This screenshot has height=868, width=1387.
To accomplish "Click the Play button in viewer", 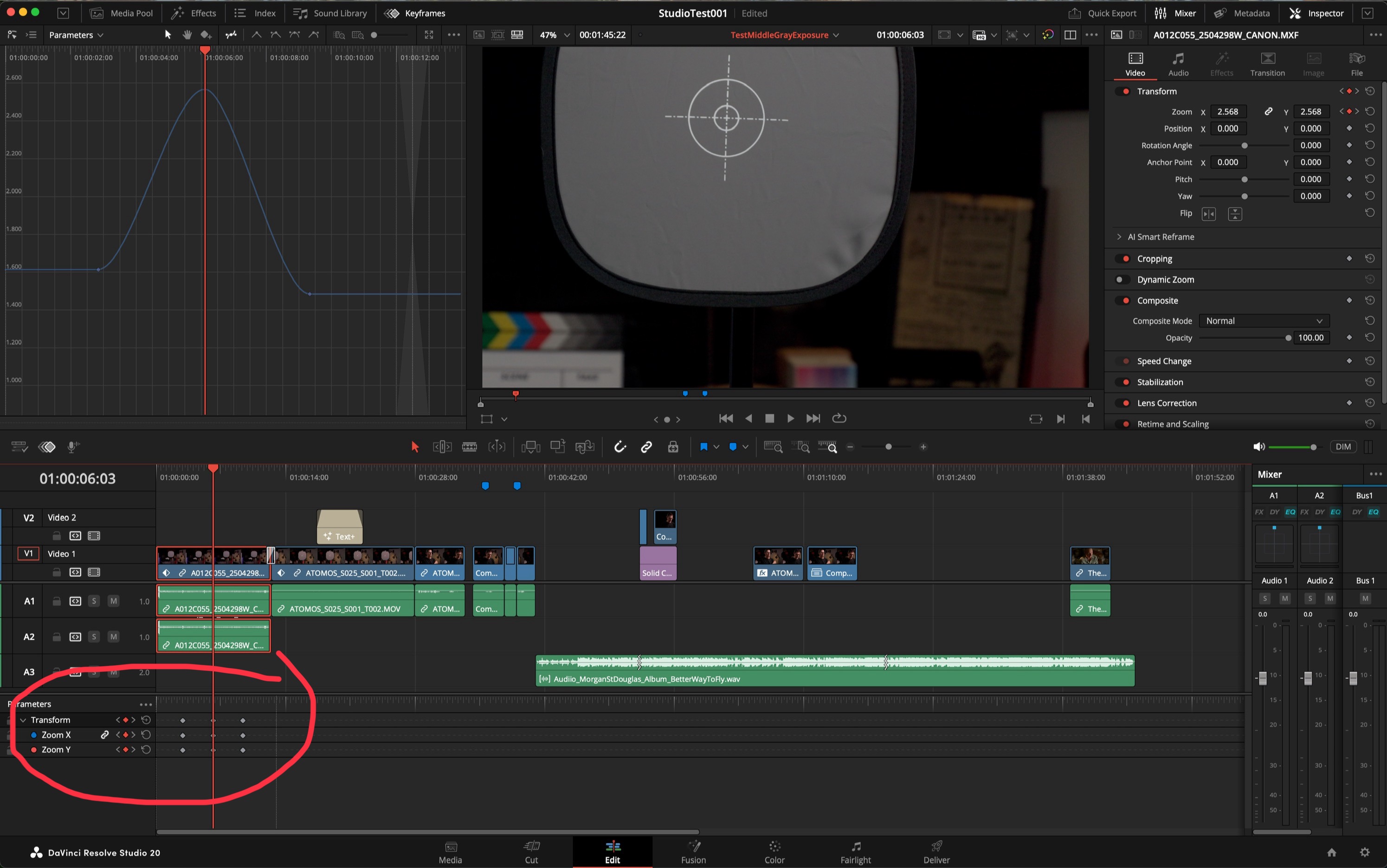I will coord(791,418).
